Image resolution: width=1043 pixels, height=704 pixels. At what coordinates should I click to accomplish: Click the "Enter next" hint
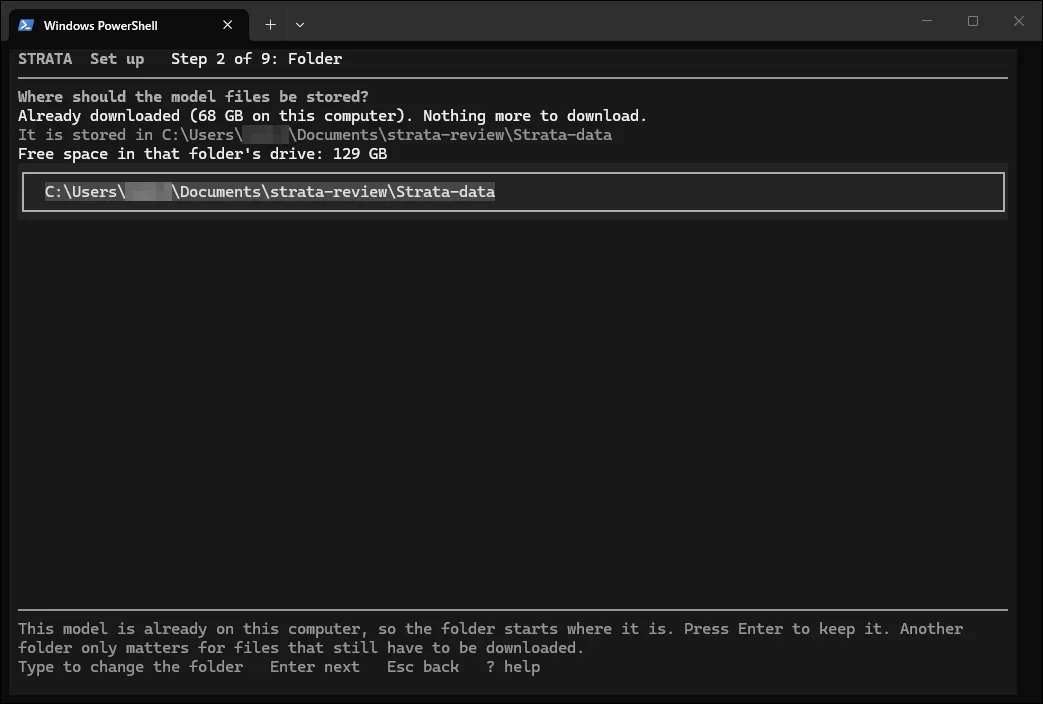315,667
